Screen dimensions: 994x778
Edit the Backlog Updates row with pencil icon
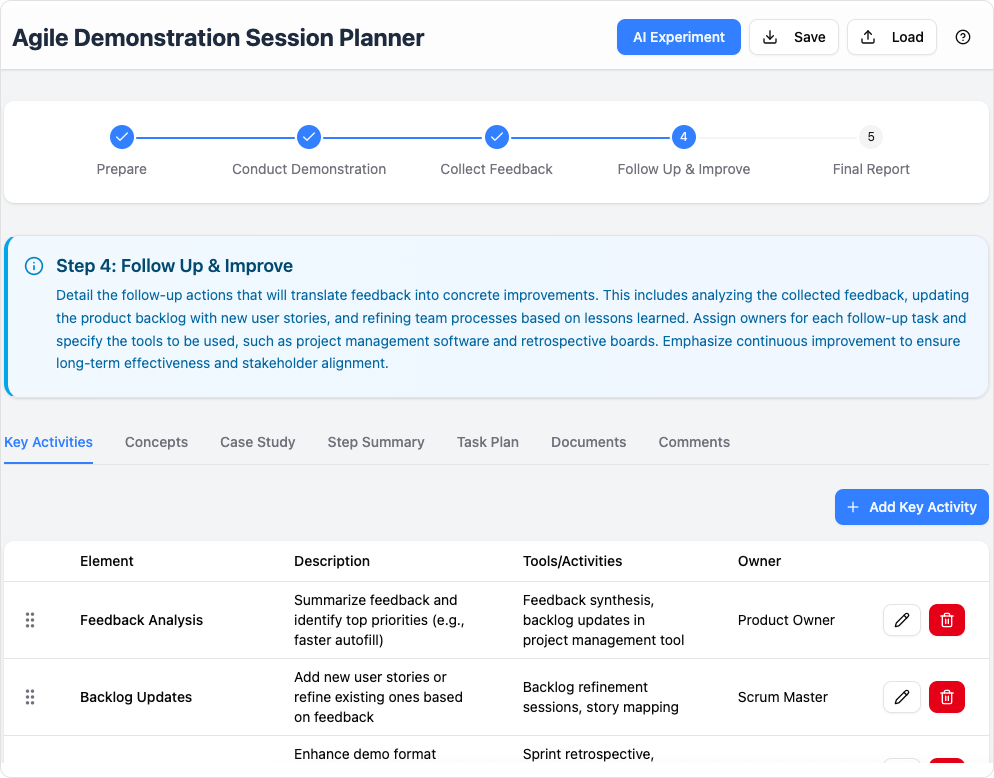(x=901, y=697)
